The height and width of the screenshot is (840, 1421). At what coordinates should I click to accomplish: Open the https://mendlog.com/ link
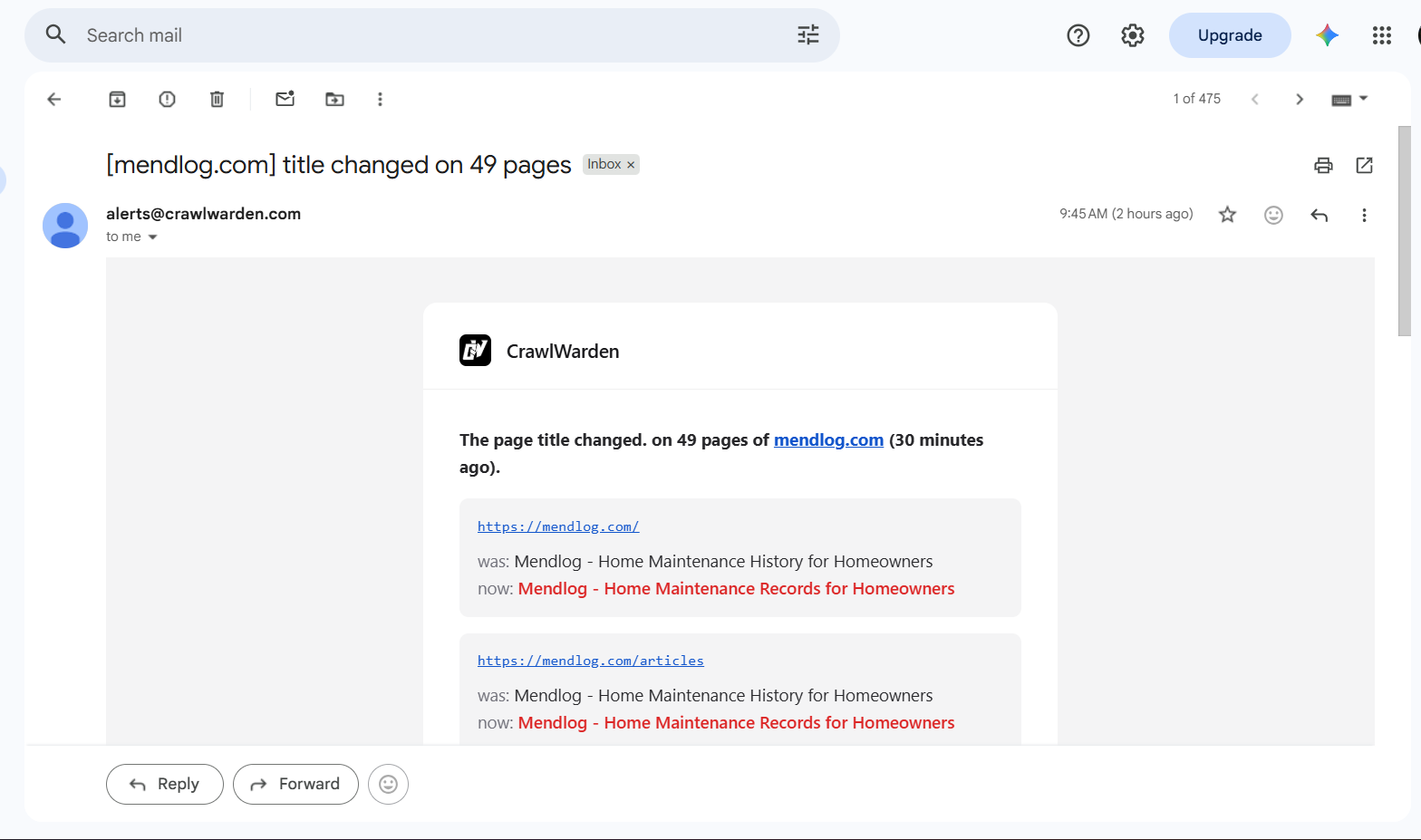(x=558, y=526)
